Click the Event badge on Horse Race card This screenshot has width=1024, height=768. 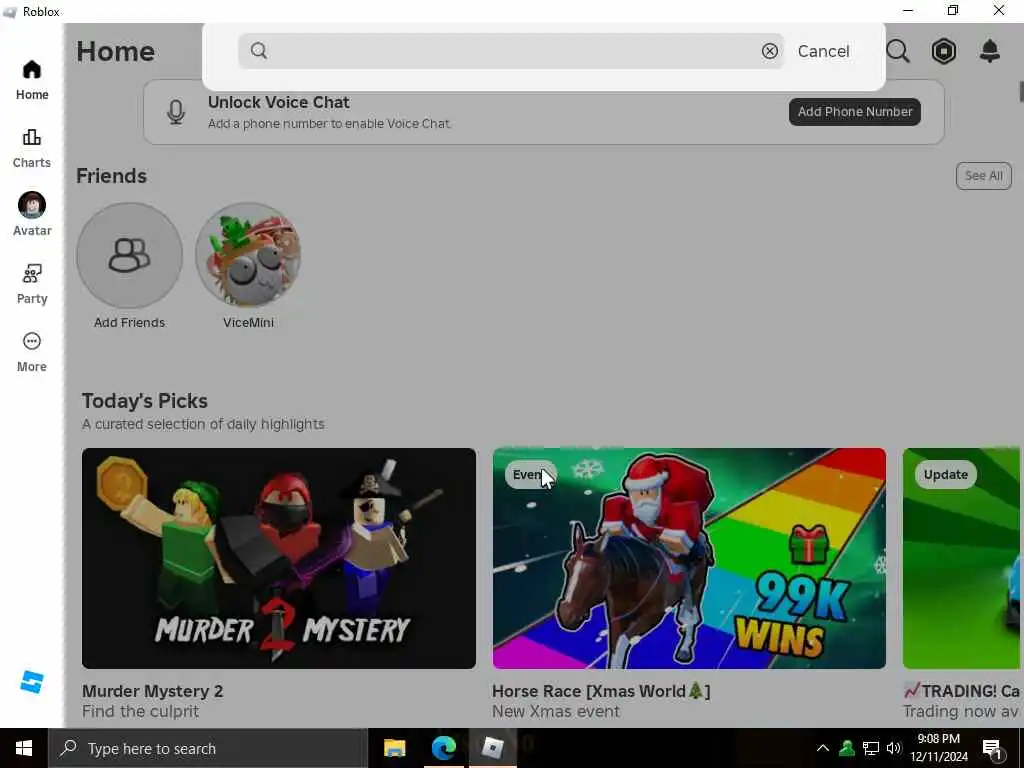[x=530, y=475]
